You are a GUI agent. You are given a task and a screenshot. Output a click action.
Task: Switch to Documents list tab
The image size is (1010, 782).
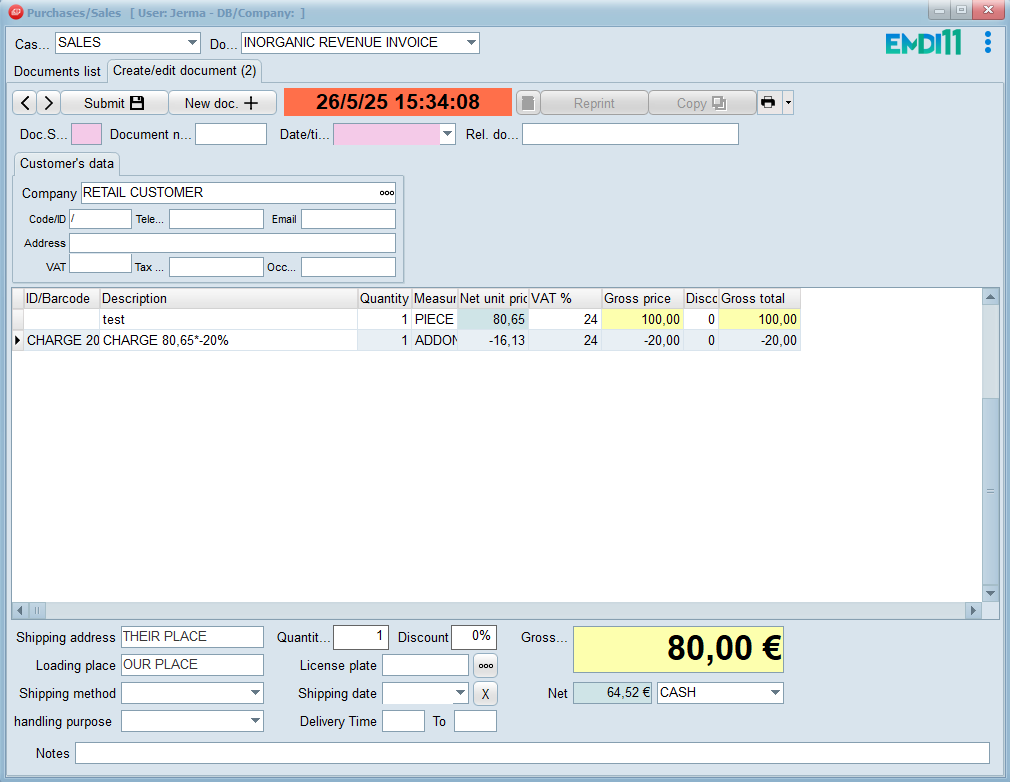(x=57, y=72)
